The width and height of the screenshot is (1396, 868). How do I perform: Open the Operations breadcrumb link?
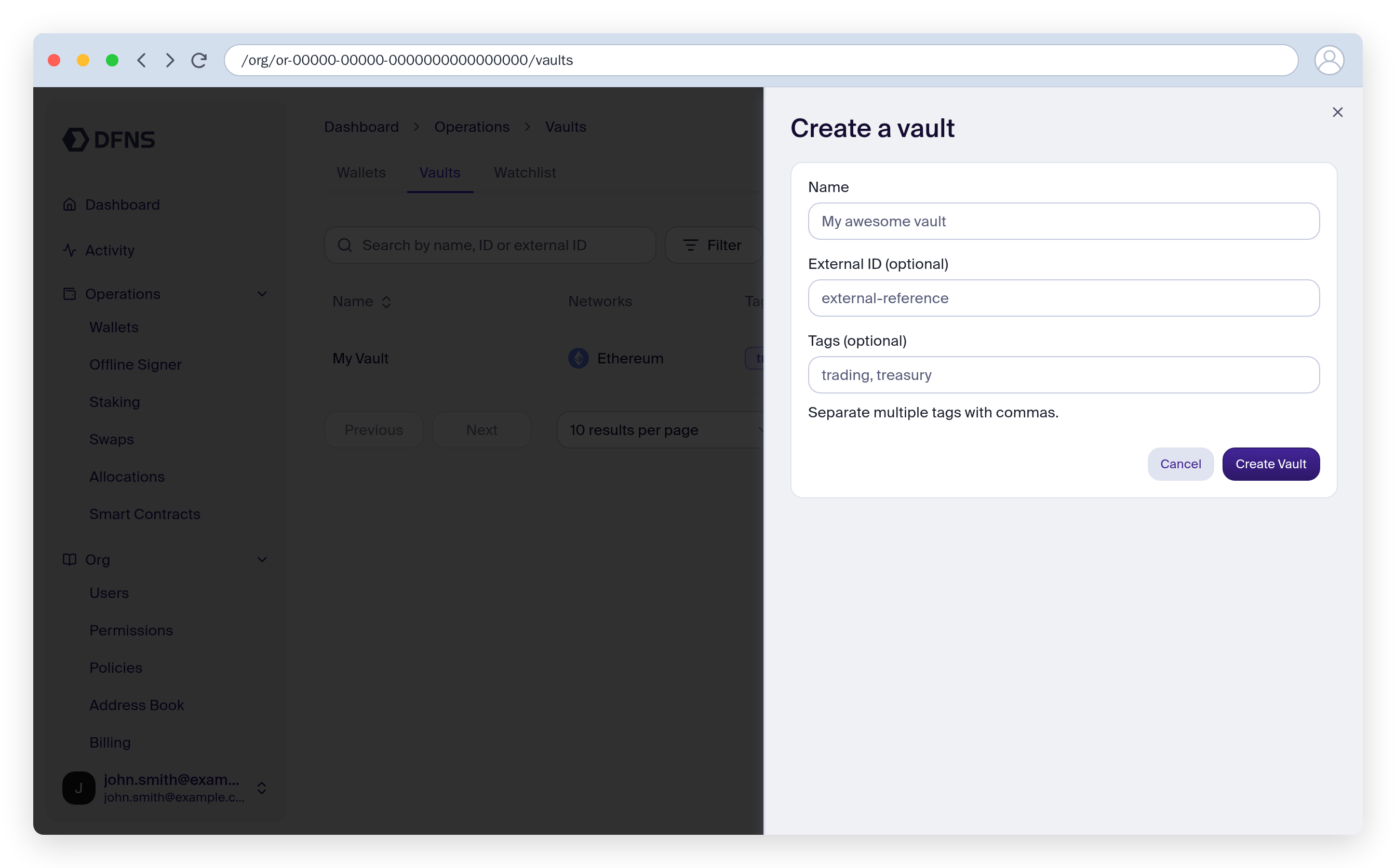(x=472, y=127)
